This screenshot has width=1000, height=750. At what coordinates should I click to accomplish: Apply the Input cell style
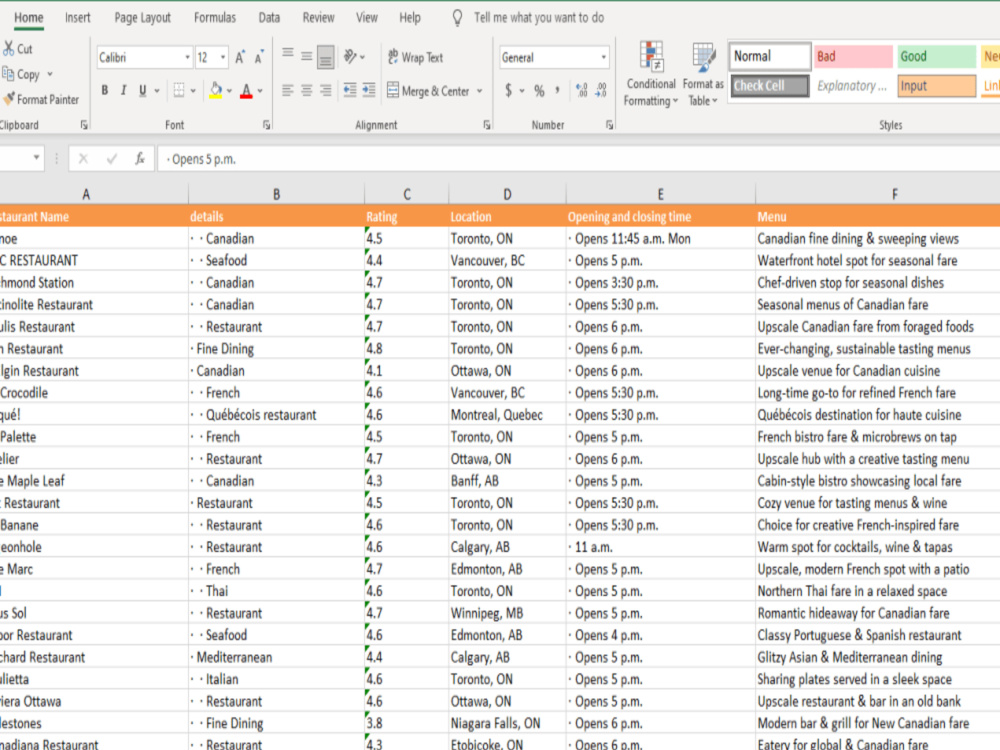936,85
